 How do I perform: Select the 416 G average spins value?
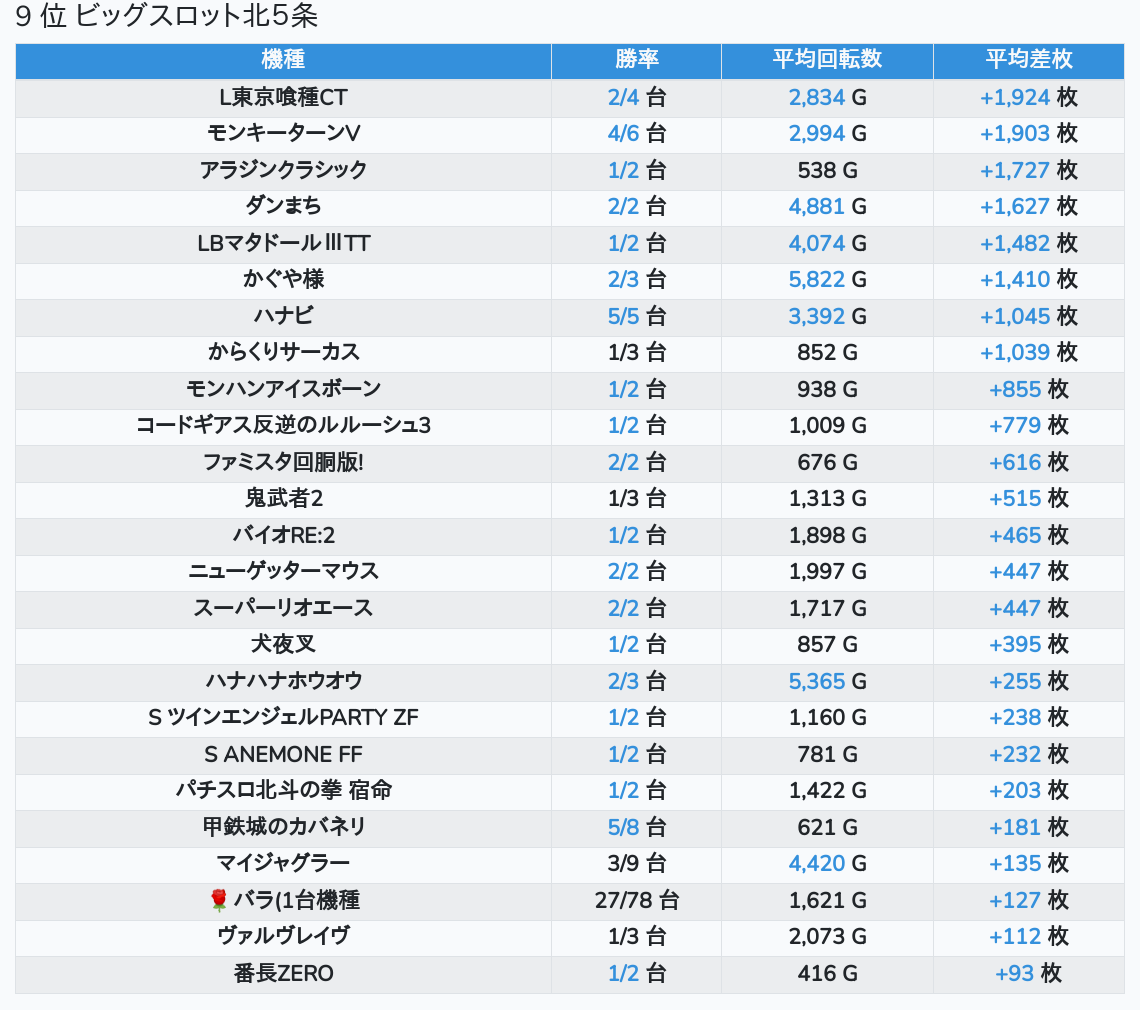pyautogui.click(x=827, y=974)
